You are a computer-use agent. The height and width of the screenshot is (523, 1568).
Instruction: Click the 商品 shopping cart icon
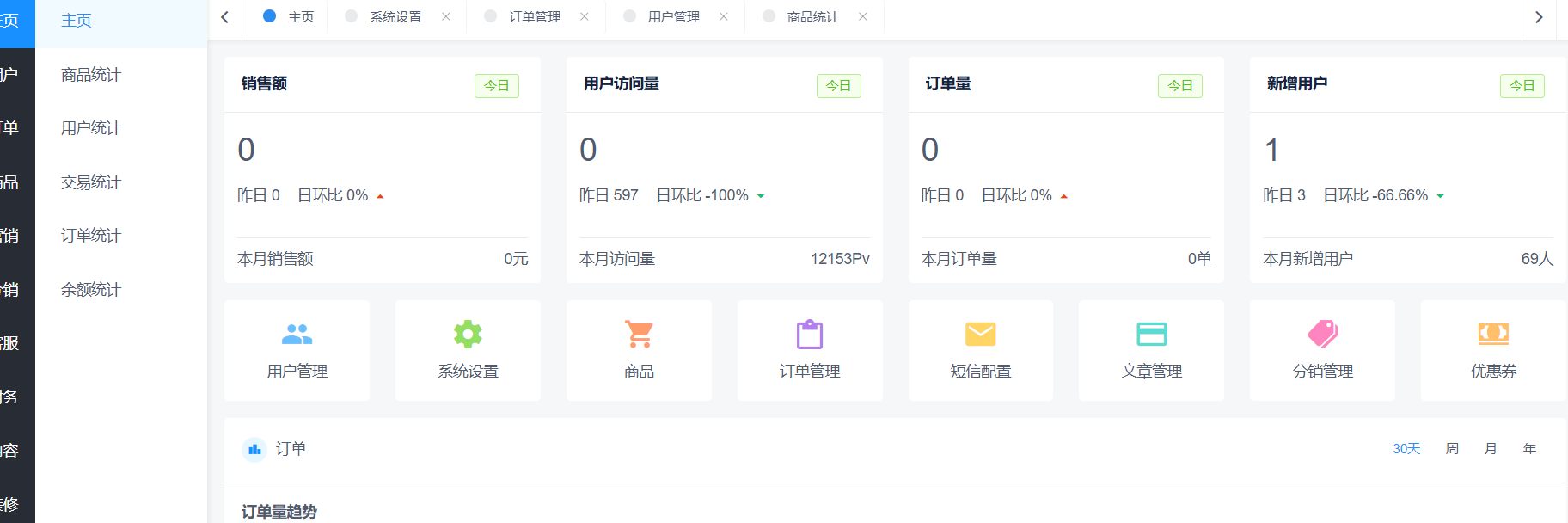click(x=639, y=334)
